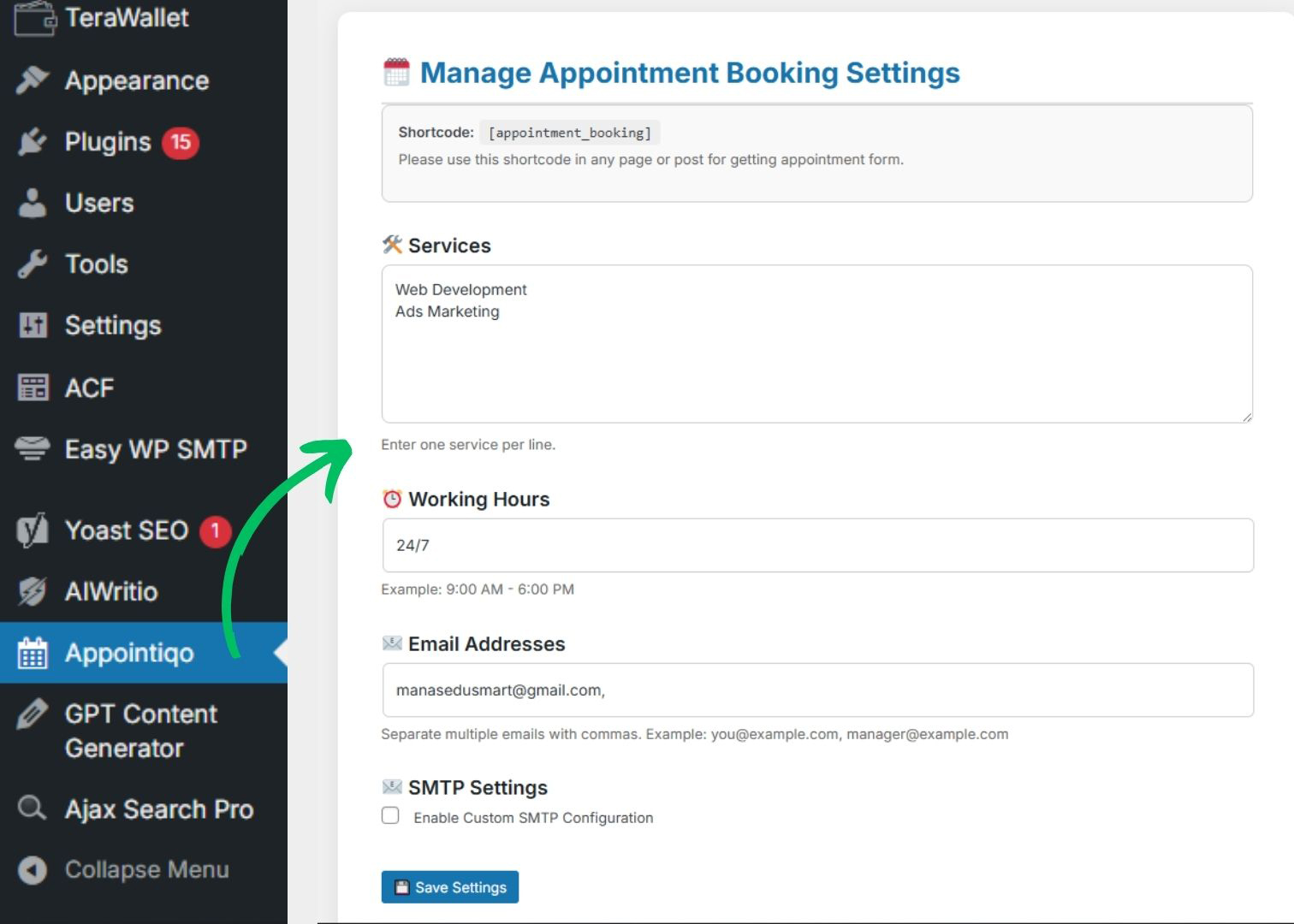Viewport: 1294px width, 924px height.
Task: Collapse the admin sidebar menu
Action: [x=146, y=870]
